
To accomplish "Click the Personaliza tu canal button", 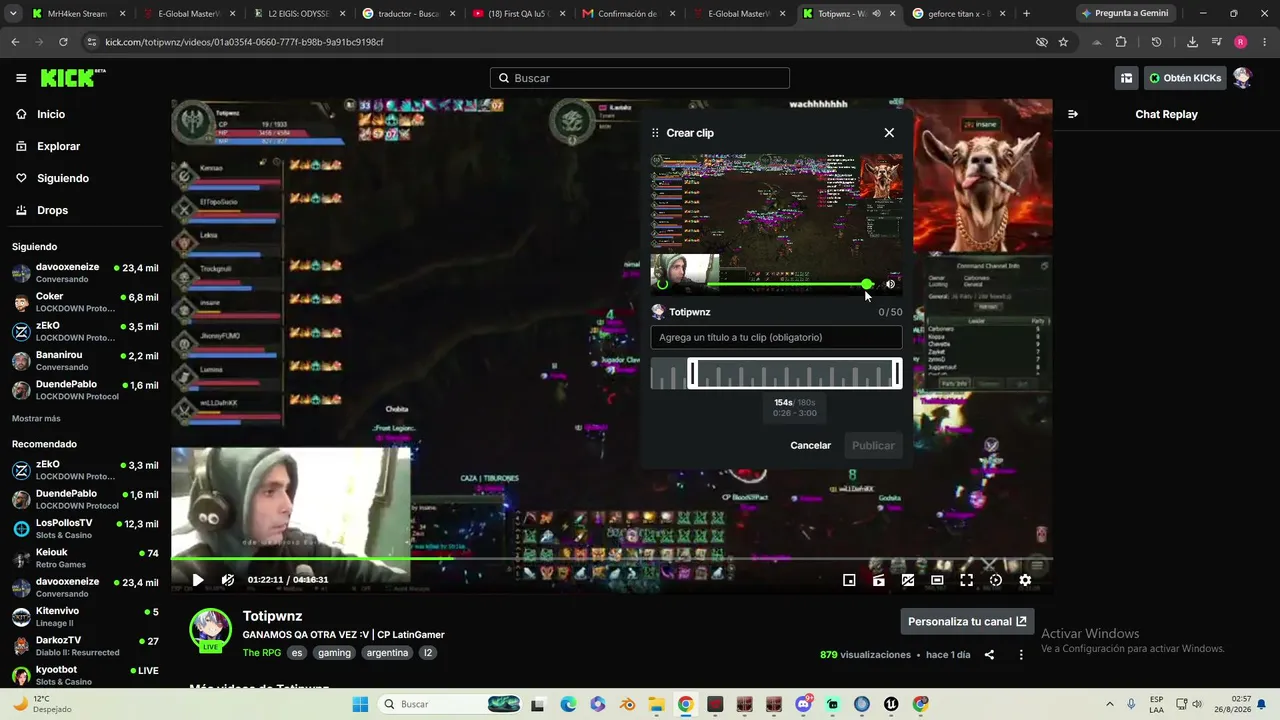I will click(967, 621).
